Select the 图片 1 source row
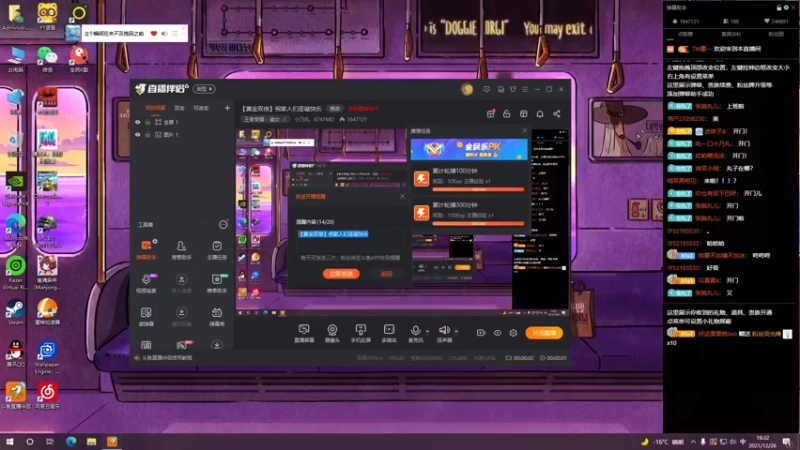Image resolution: width=800 pixels, height=450 pixels. click(182, 135)
